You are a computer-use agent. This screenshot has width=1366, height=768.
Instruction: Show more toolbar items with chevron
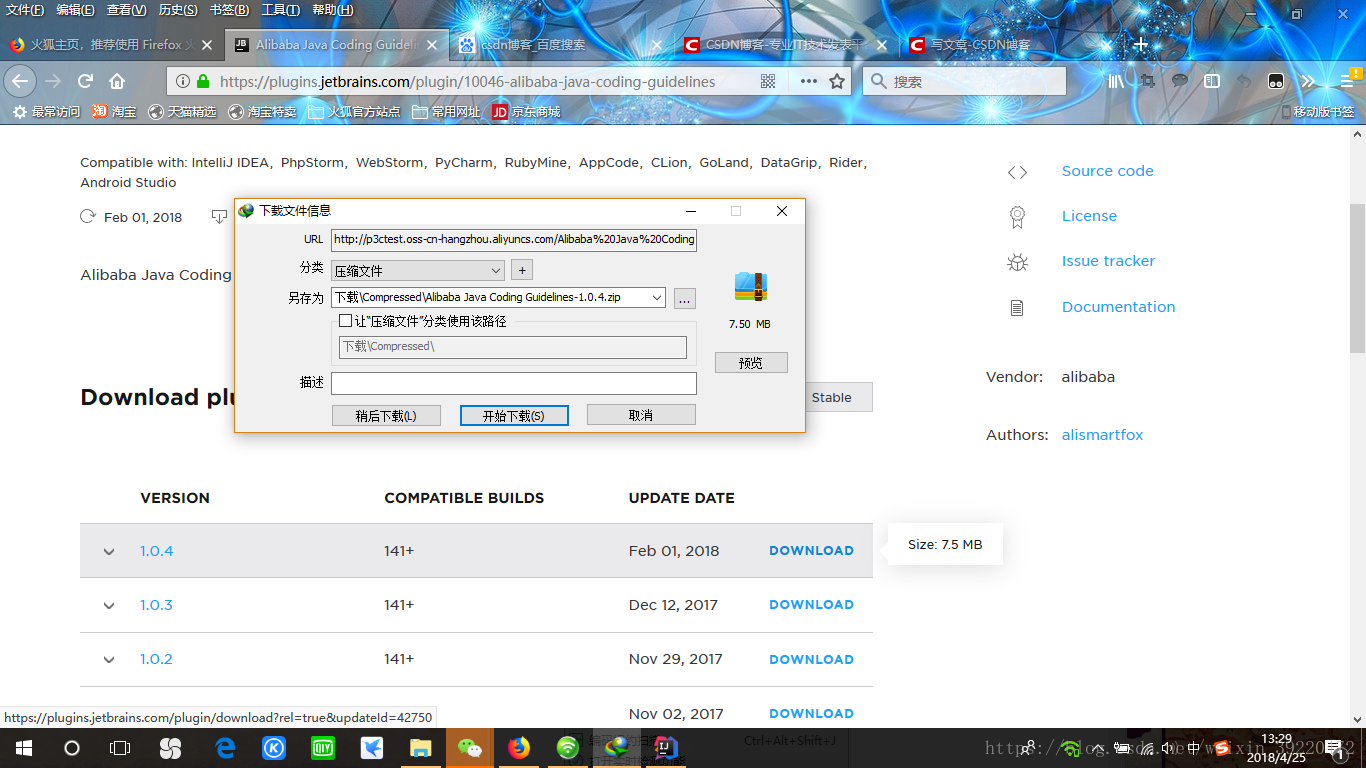point(1308,81)
